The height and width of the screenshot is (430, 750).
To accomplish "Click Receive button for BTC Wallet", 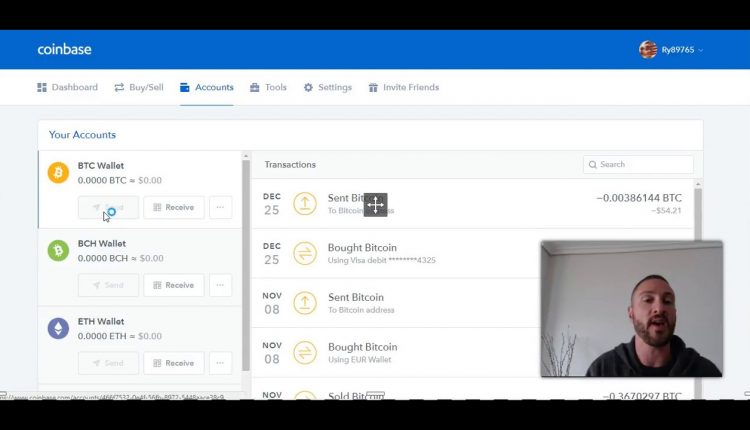I will [x=174, y=208].
